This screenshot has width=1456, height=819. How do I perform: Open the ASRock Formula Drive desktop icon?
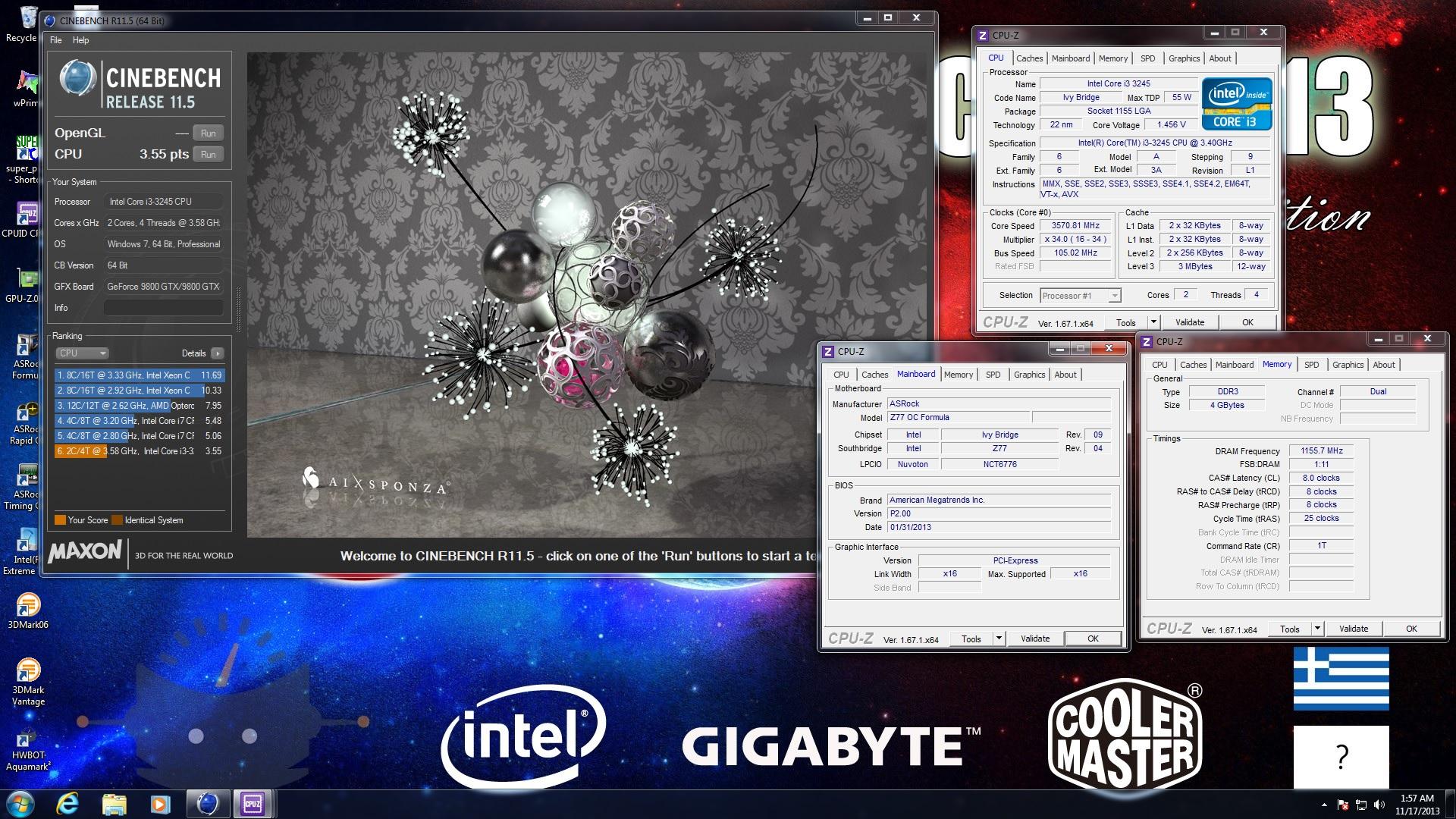[x=25, y=356]
